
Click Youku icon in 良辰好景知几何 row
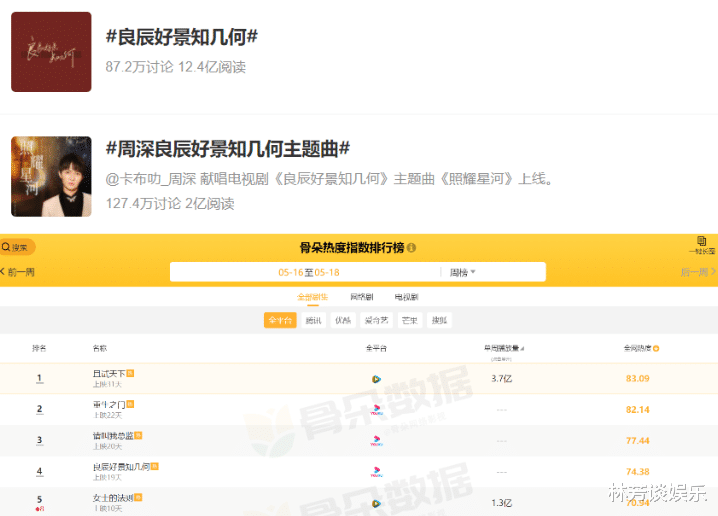tap(376, 472)
